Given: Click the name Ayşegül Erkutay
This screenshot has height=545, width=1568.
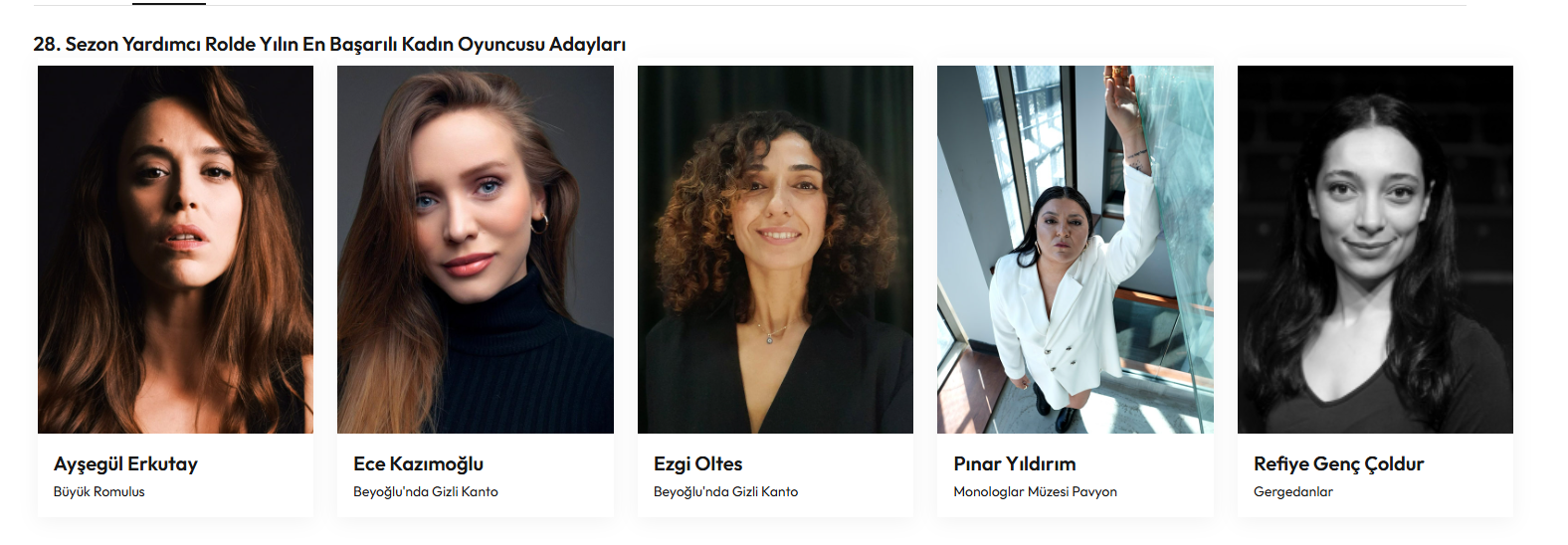Looking at the screenshot, I should (125, 464).
